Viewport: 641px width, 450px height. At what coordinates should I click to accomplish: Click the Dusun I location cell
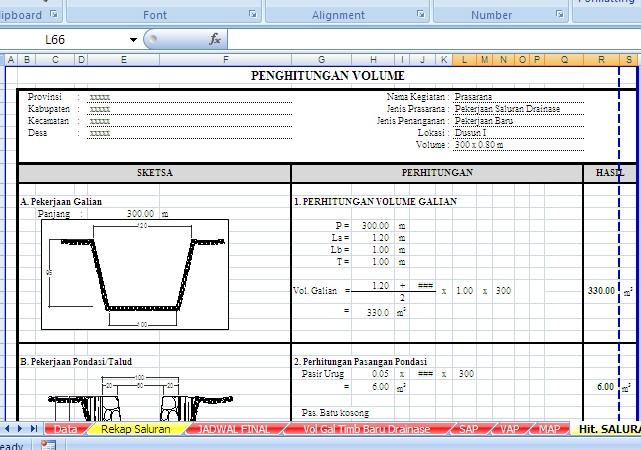470,133
